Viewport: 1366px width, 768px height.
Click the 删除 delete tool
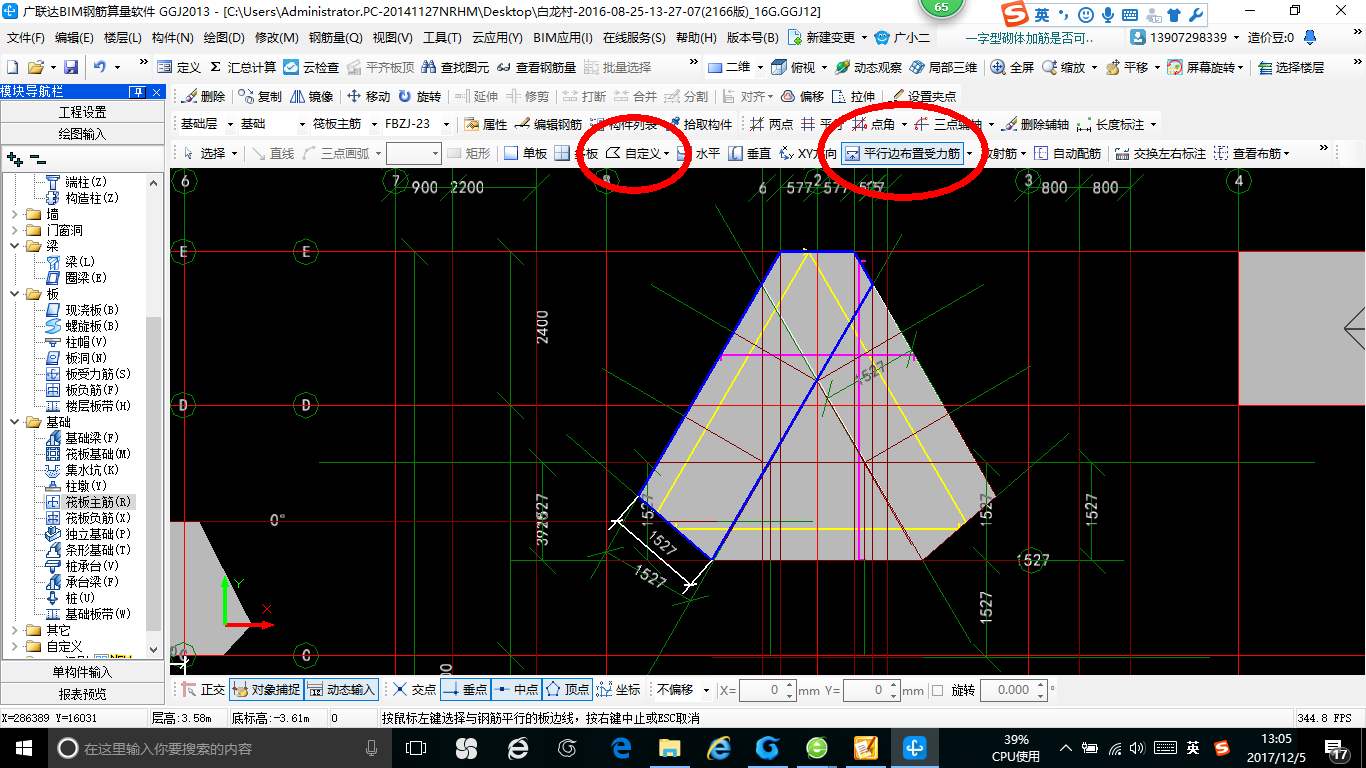point(204,97)
